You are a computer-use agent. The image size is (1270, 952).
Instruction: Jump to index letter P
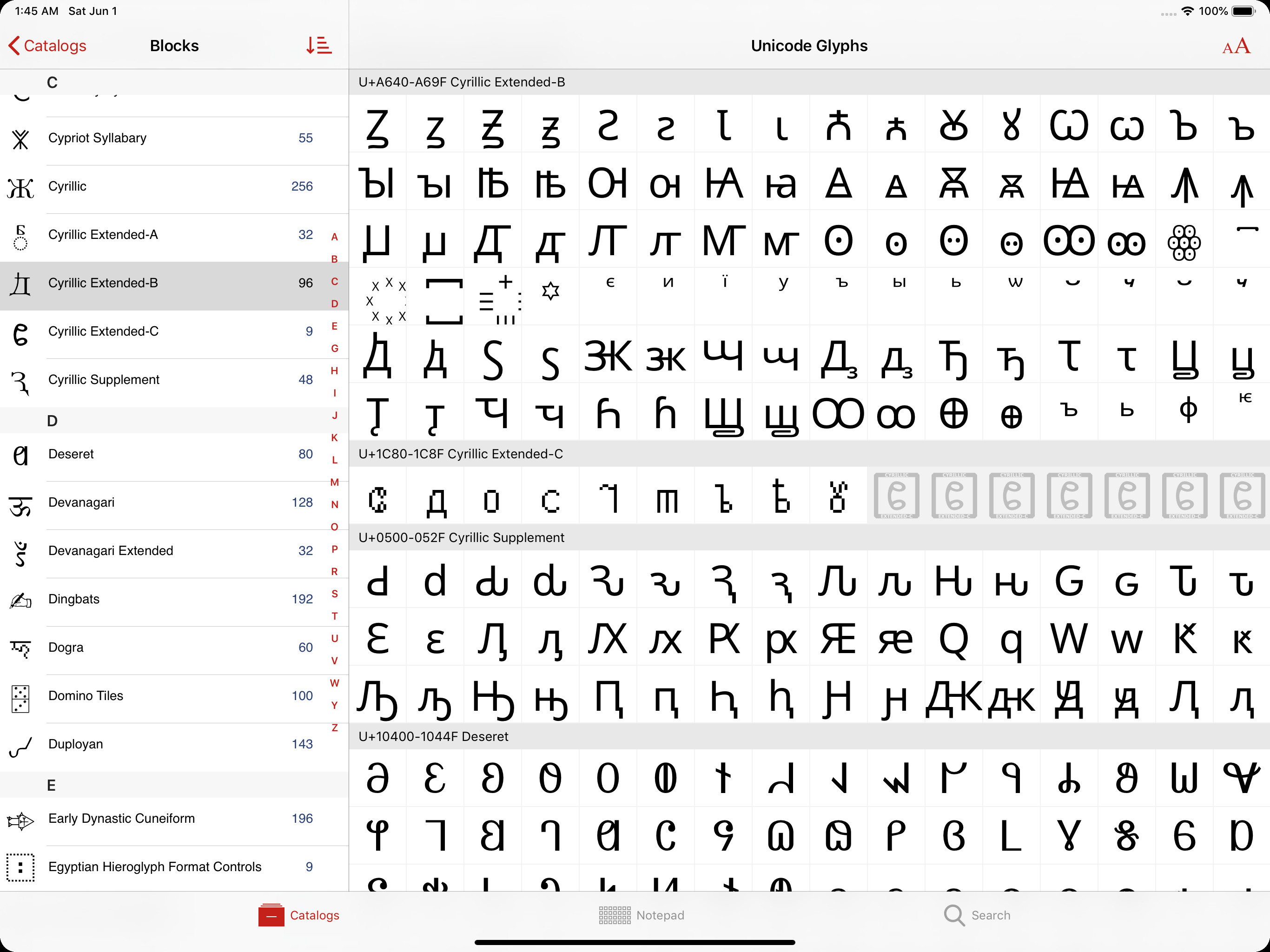click(334, 549)
